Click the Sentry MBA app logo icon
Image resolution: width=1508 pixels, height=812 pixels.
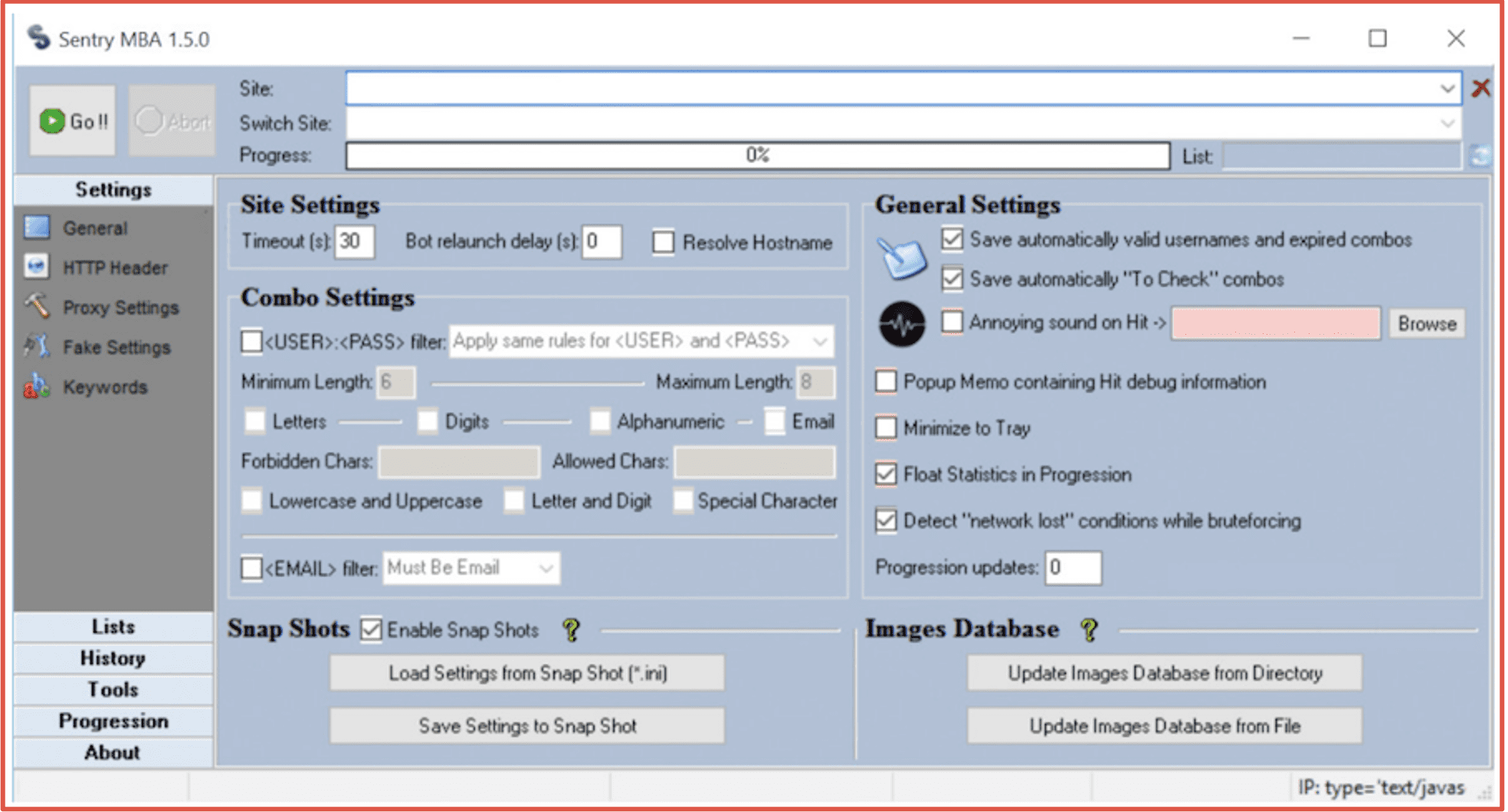coord(38,38)
